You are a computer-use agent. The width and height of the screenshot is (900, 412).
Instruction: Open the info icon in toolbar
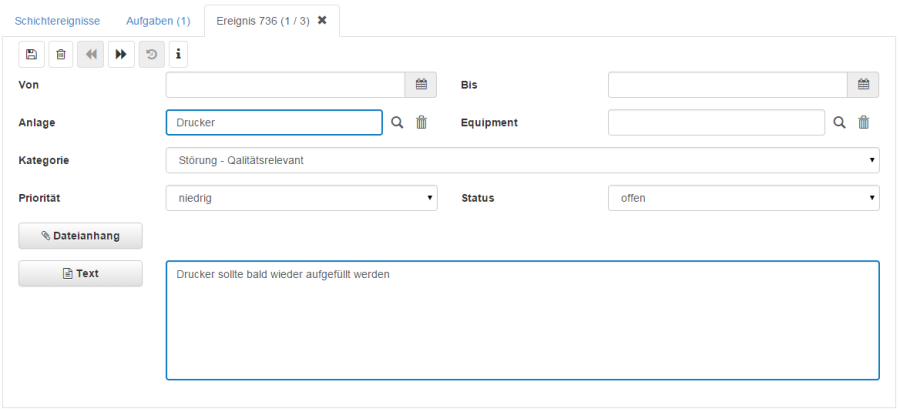[x=179, y=54]
